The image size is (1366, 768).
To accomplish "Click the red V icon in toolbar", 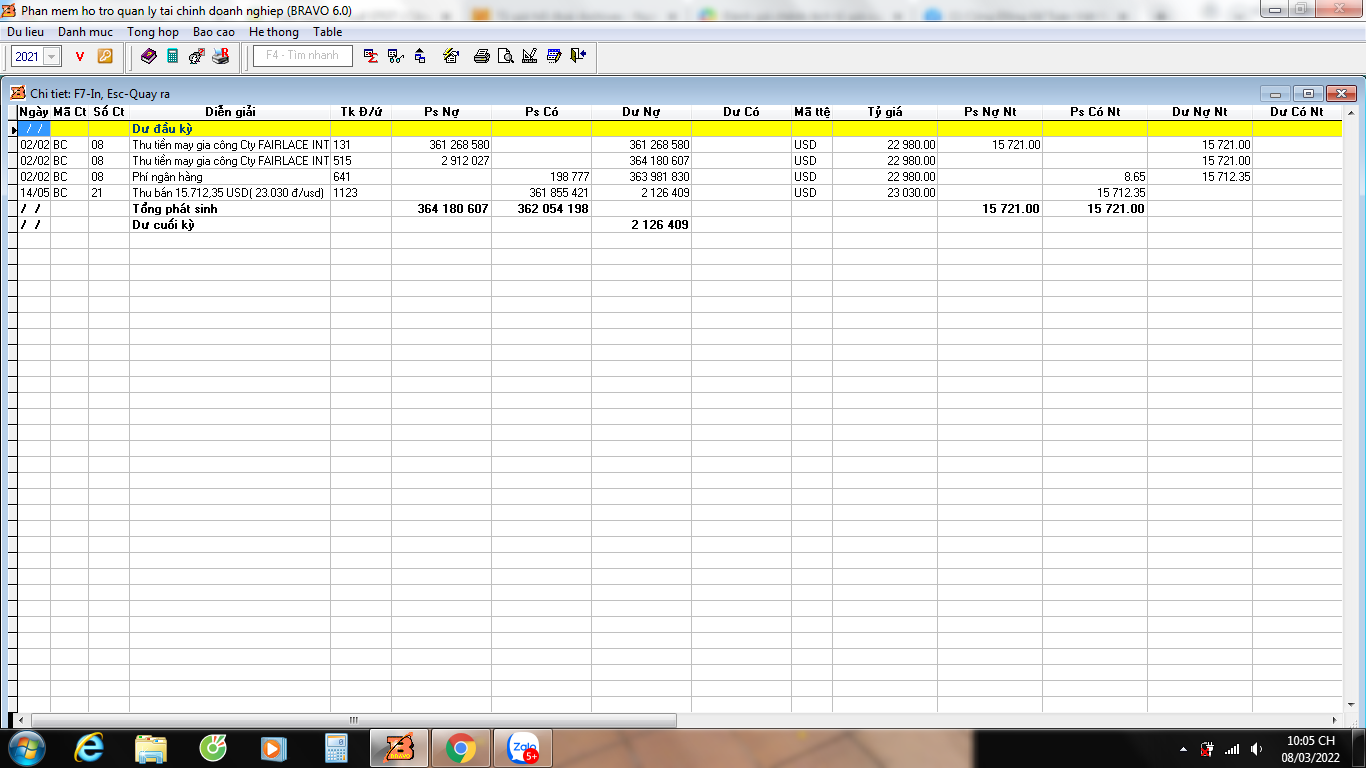I will 80,56.
